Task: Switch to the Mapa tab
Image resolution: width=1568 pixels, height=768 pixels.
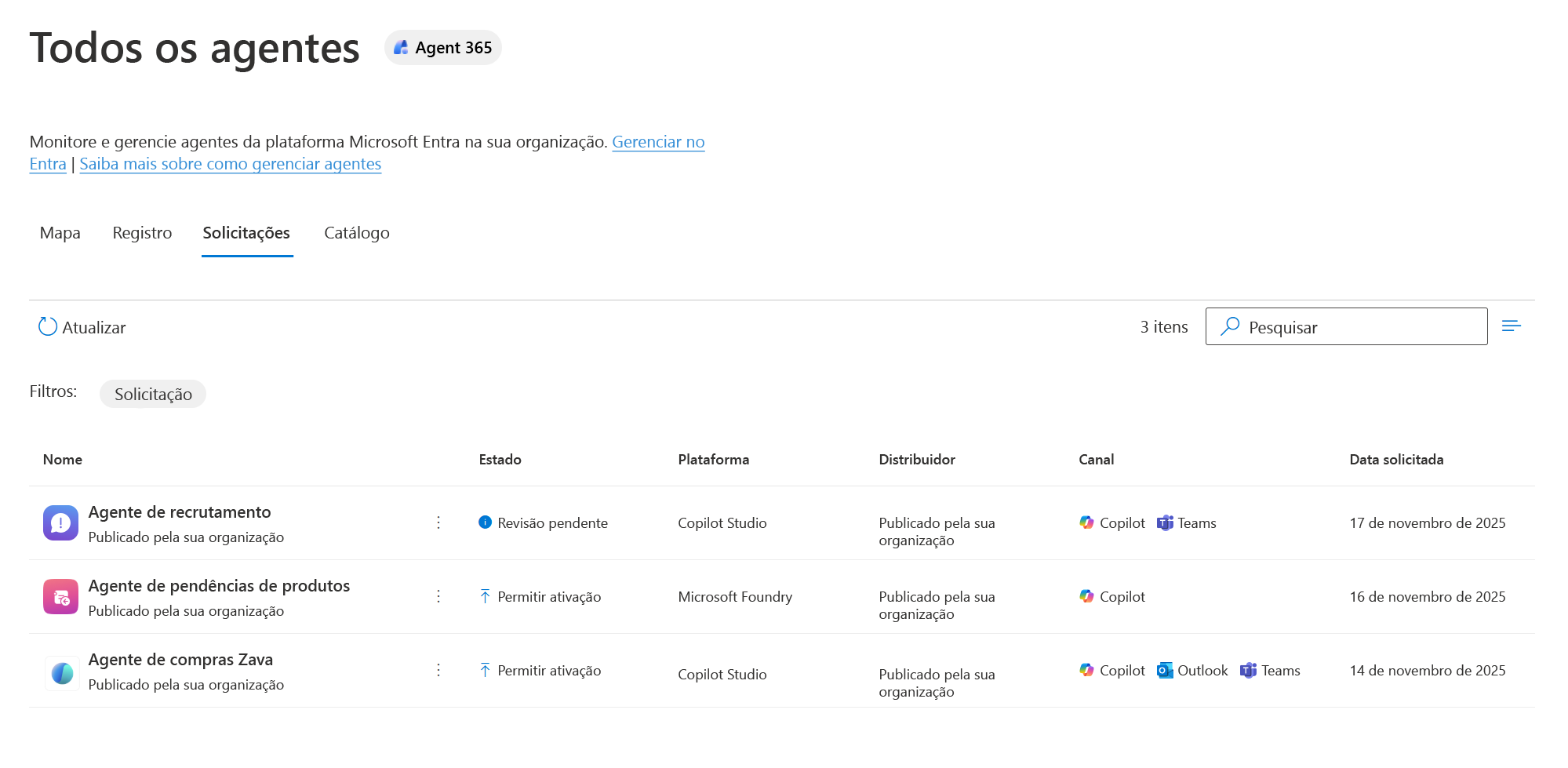Action: pyautogui.click(x=60, y=233)
